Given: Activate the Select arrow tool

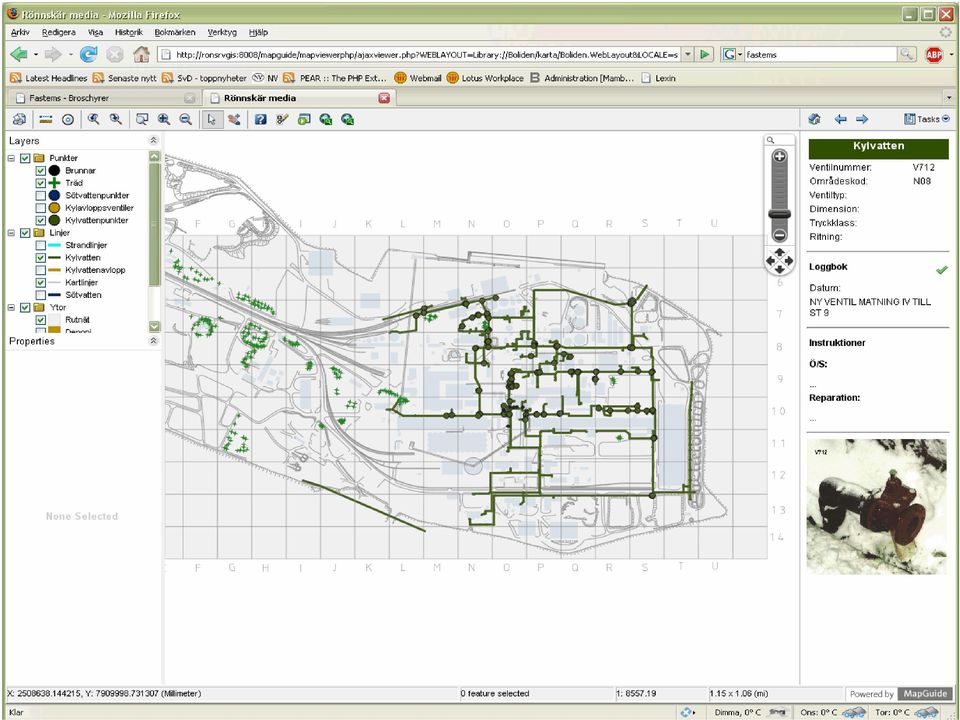Looking at the screenshot, I should point(211,119).
